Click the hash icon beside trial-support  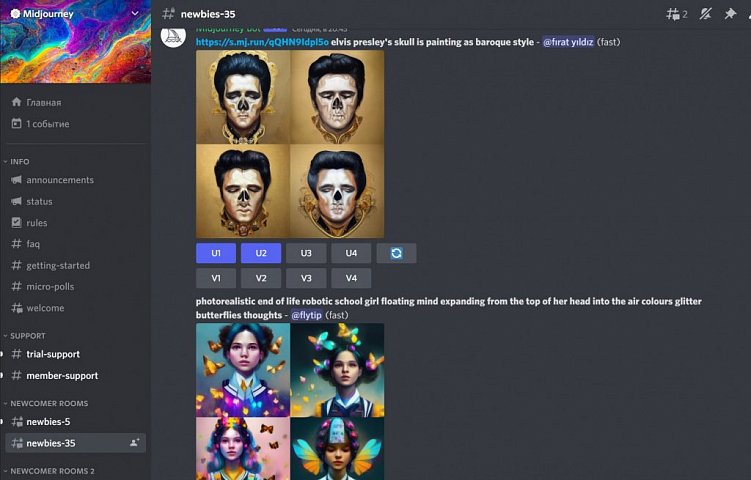16,354
